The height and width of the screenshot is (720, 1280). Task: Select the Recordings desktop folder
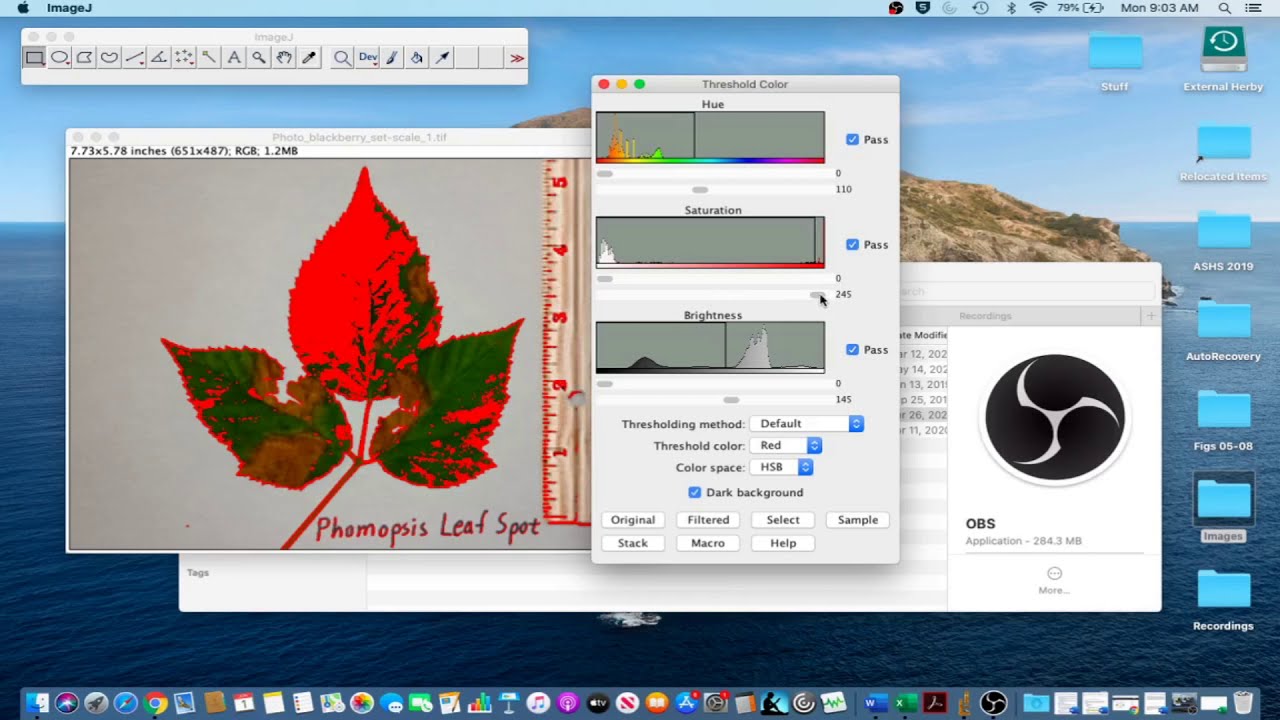[1223, 600]
